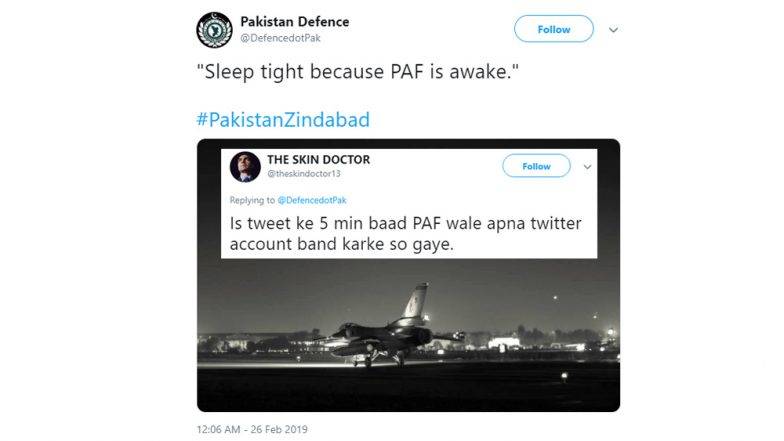Expand tweet options chevron beside main Follow
Viewport: 784px width, 441px height.
(613, 30)
